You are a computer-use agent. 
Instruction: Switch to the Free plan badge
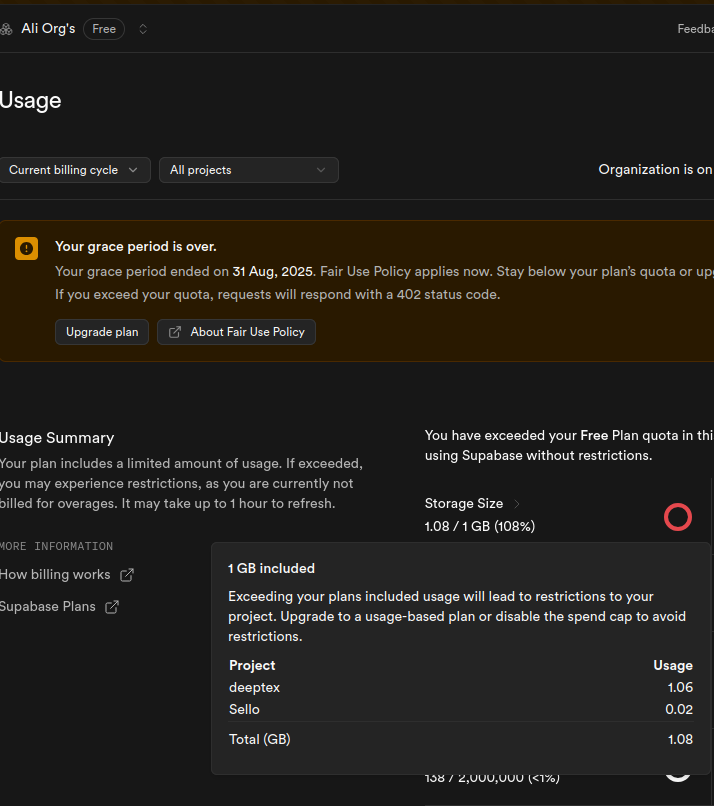[x=103, y=29]
